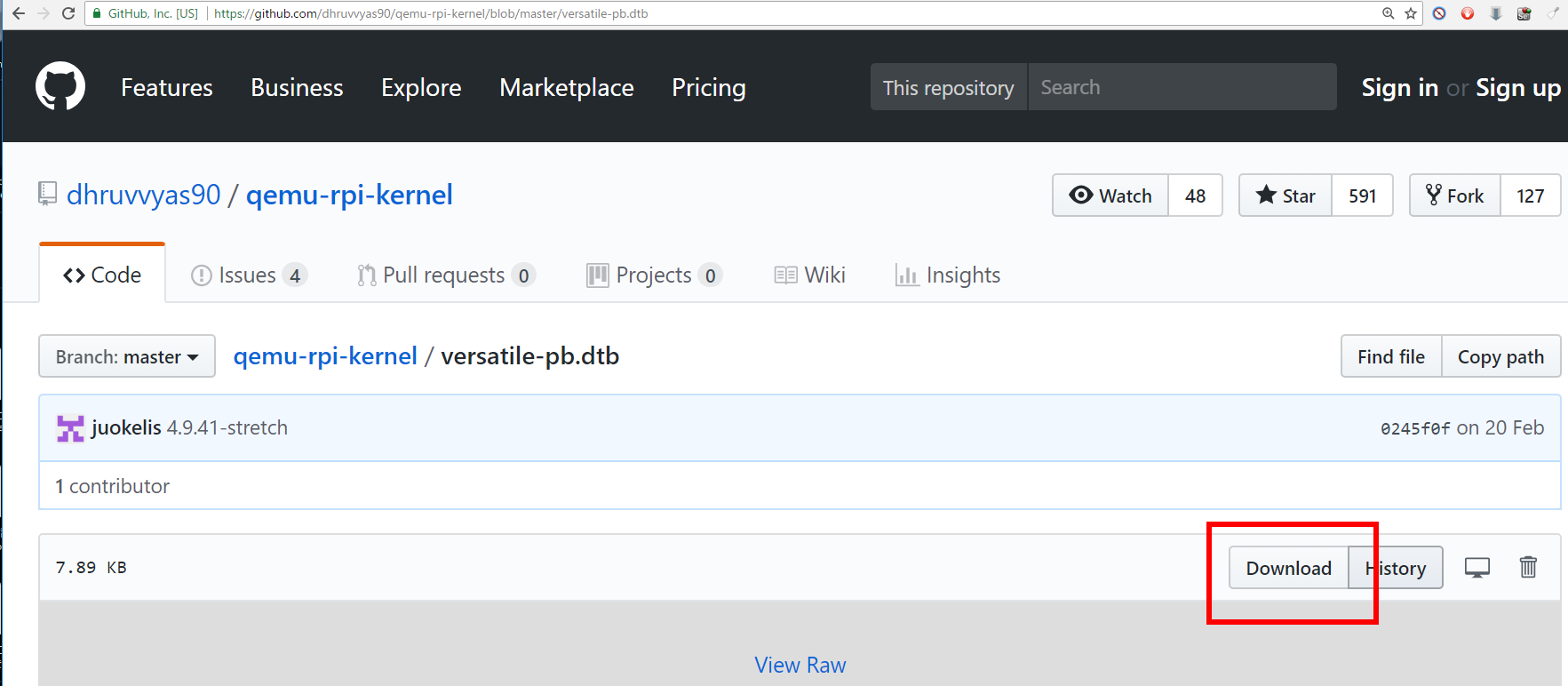Screen dimensions: 1568x686
Task: Click the browser forward arrow
Action: point(43,13)
